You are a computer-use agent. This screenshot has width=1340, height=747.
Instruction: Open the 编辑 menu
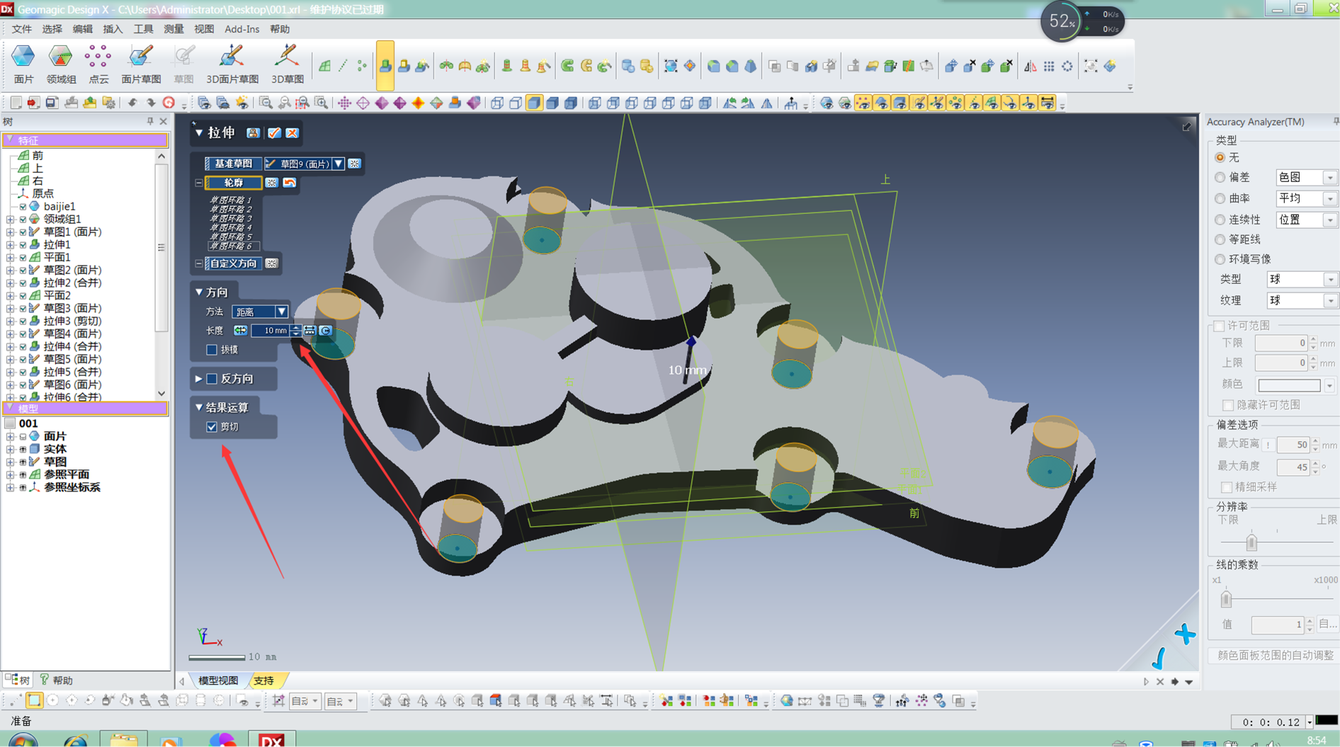click(x=83, y=29)
